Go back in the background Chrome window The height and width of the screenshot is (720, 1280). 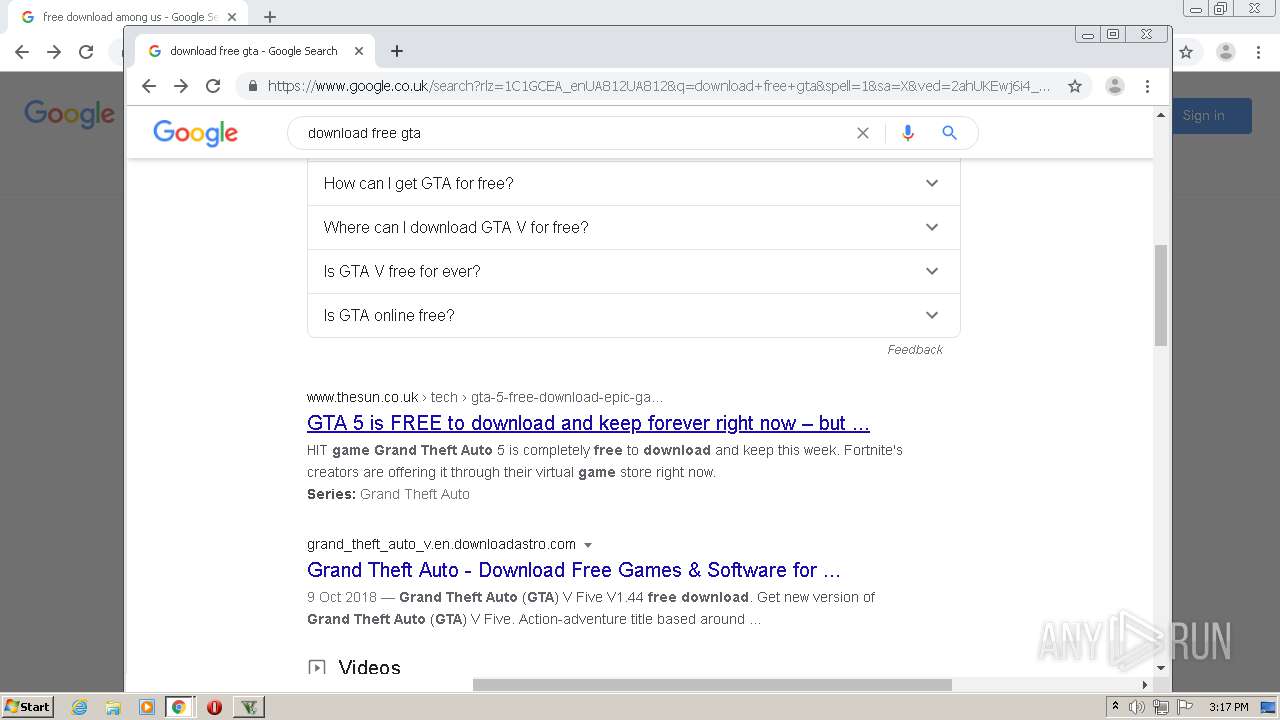pos(22,52)
